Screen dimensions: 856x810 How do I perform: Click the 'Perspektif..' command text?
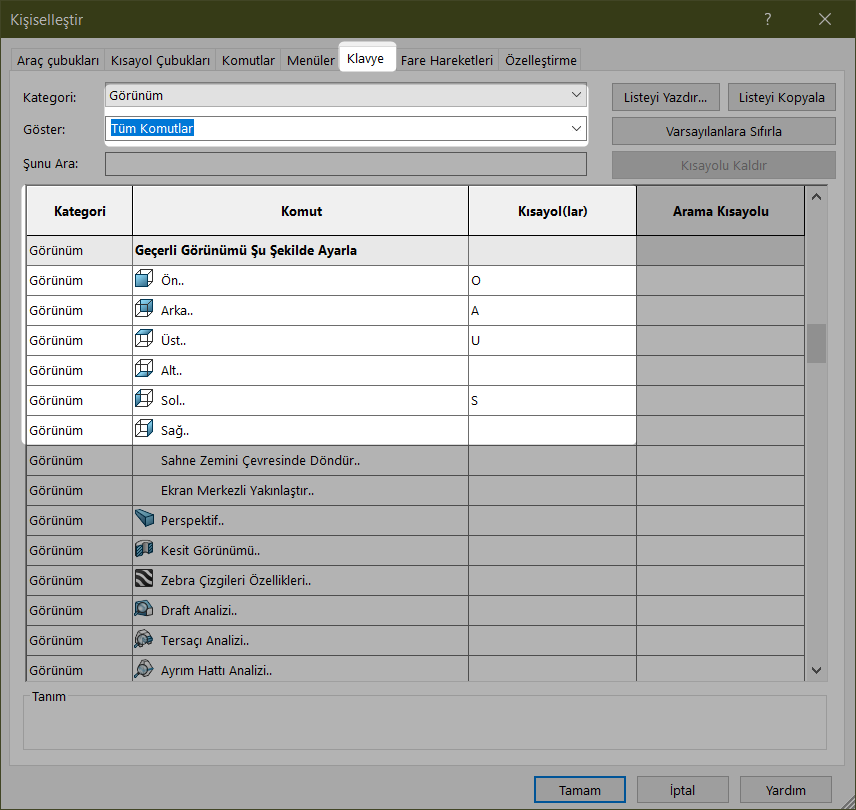pyautogui.click(x=192, y=521)
